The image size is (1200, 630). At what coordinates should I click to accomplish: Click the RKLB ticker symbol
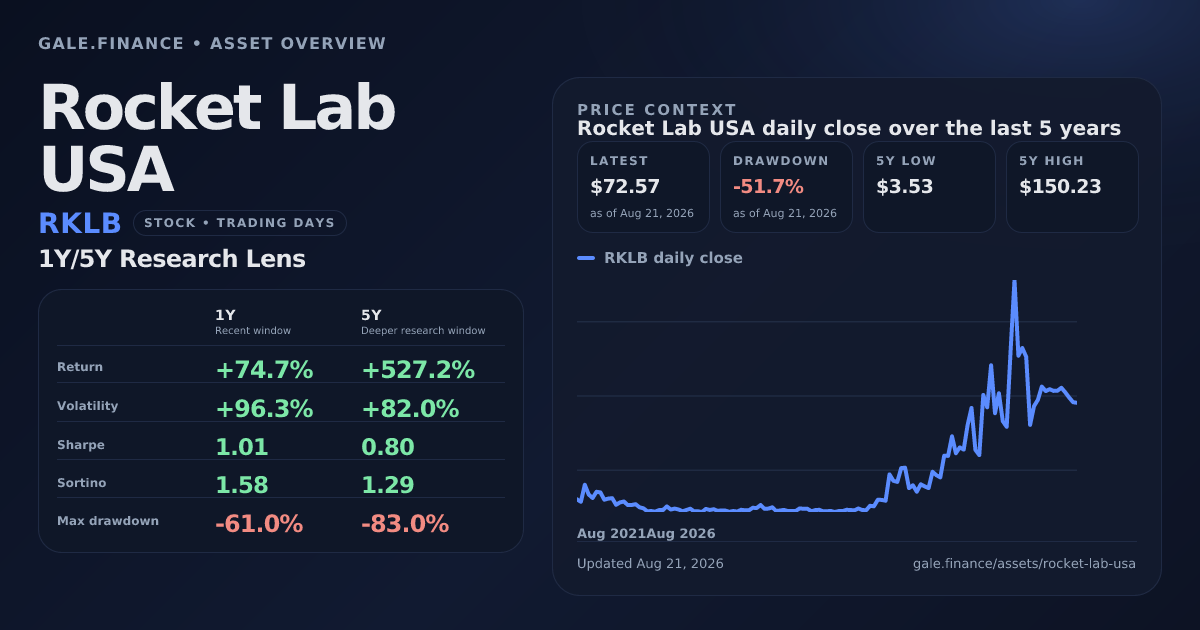pyautogui.click(x=80, y=223)
